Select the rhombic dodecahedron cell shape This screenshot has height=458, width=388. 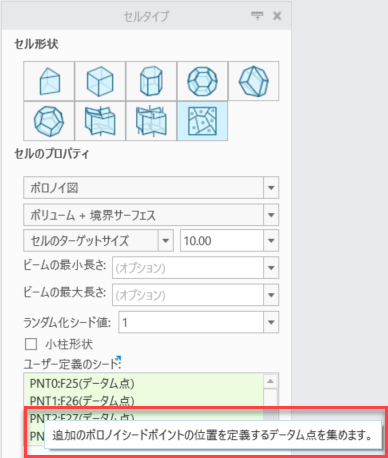(x=254, y=81)
